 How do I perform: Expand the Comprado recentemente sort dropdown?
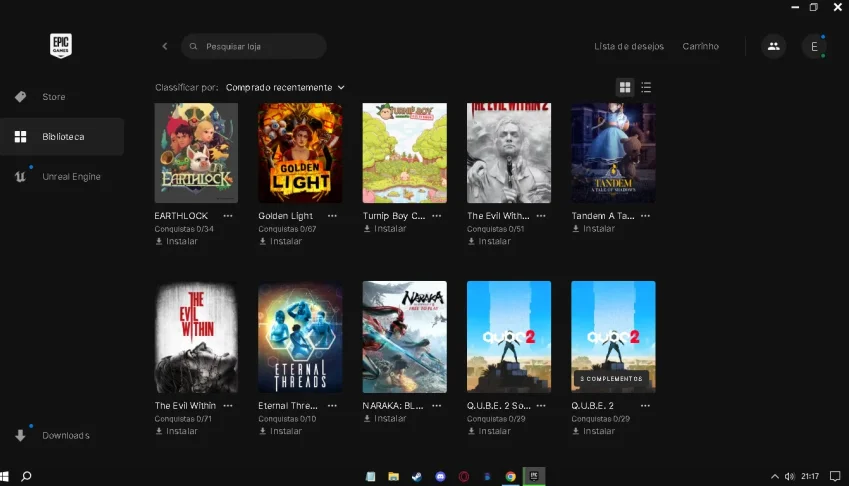(x=285, y=88)
